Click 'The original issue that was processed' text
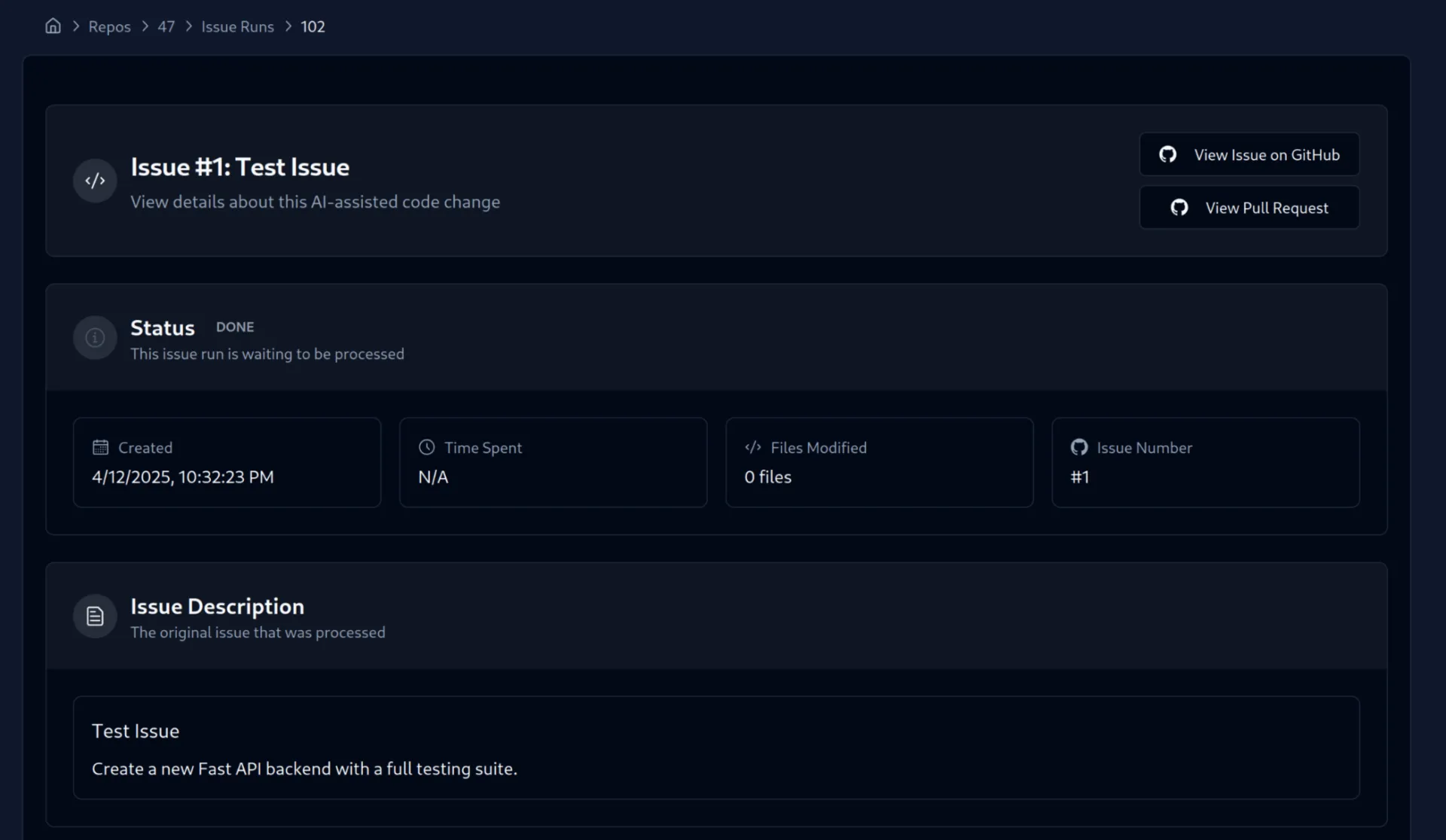This screenshot has height=840, width=1446. pyautogui.click(x=258, y=632)
